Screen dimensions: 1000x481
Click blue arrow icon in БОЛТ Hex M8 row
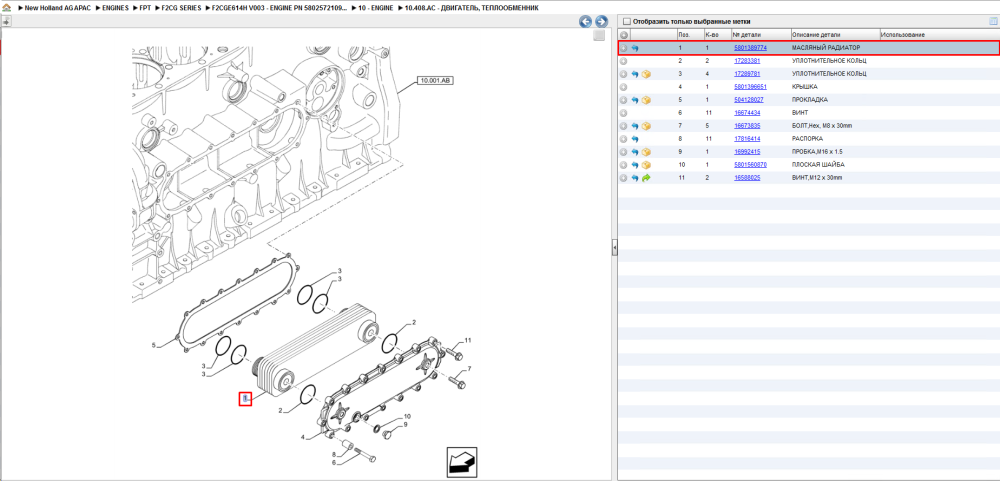point(635,126)
